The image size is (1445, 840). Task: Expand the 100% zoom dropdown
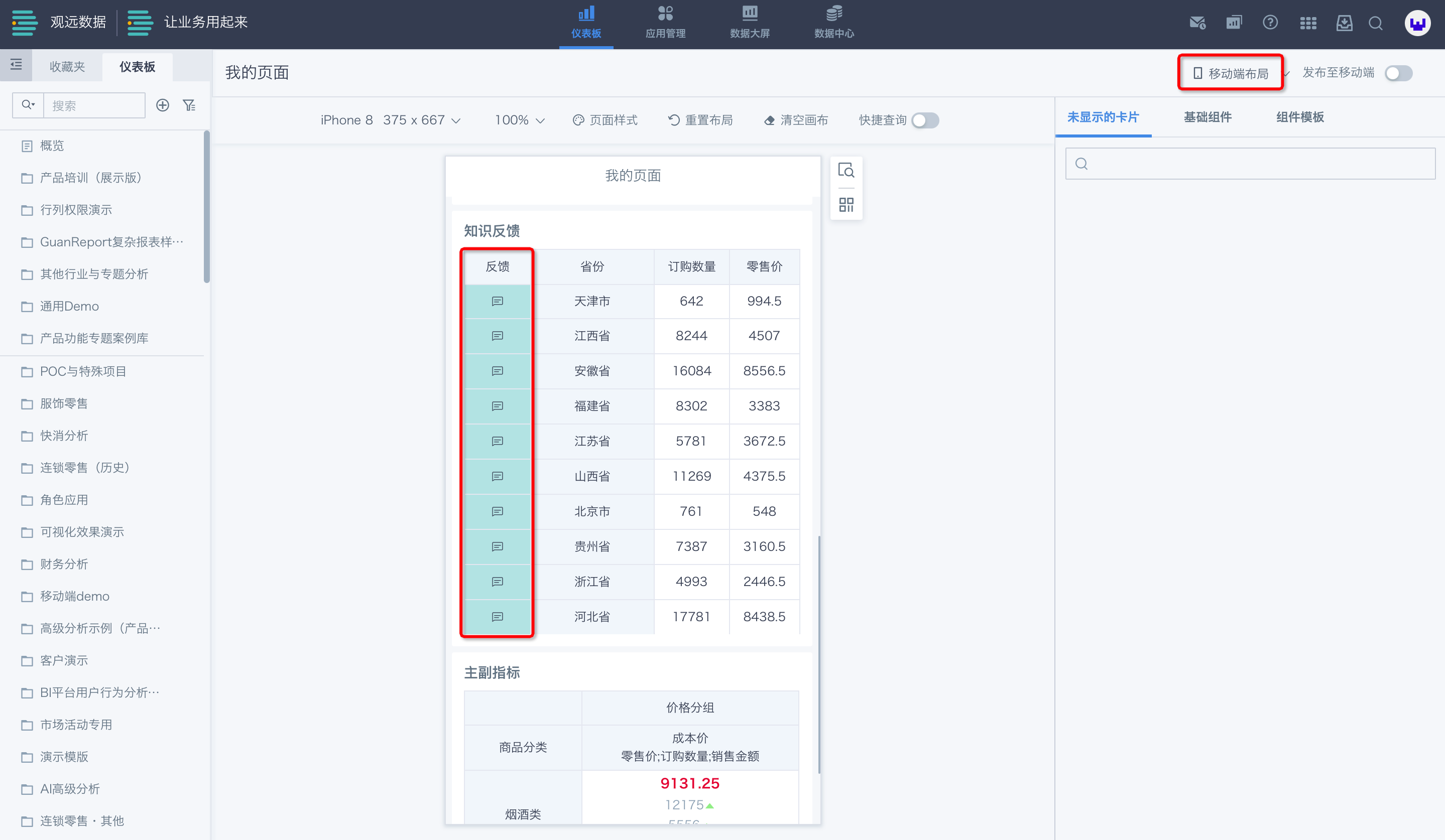point(519,120)
